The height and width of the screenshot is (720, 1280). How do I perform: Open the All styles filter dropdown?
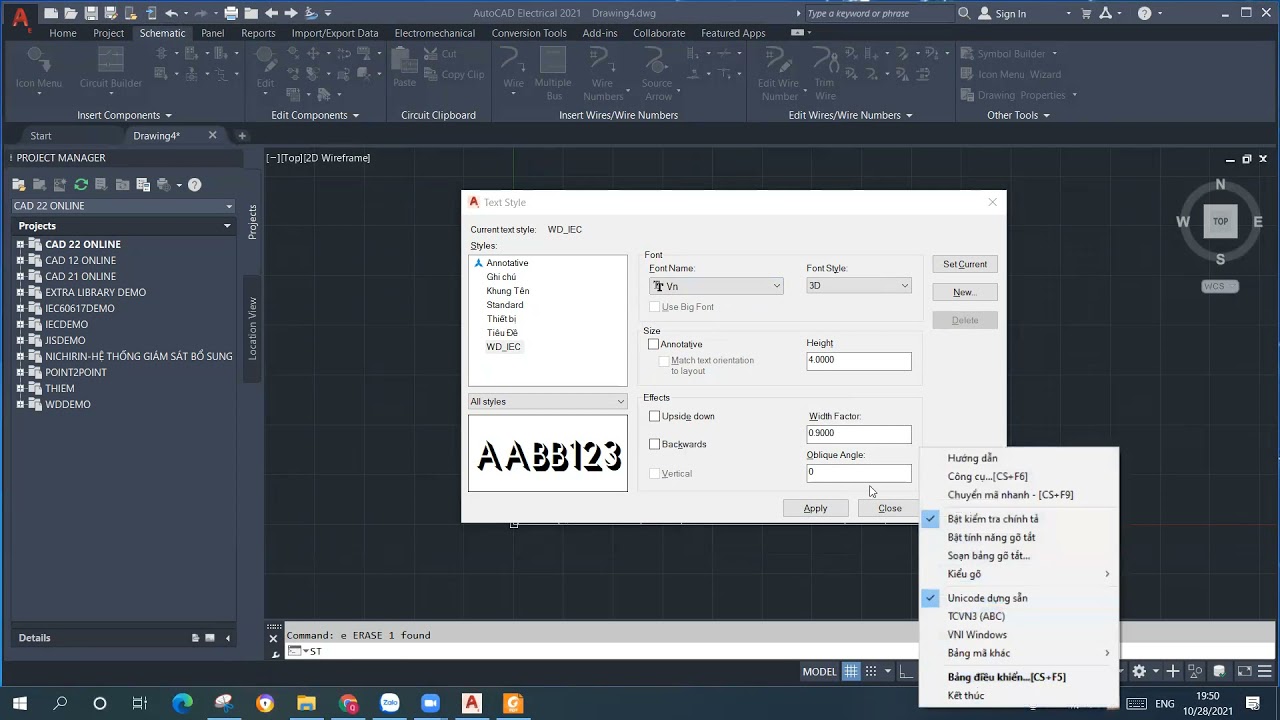[548, 401]
